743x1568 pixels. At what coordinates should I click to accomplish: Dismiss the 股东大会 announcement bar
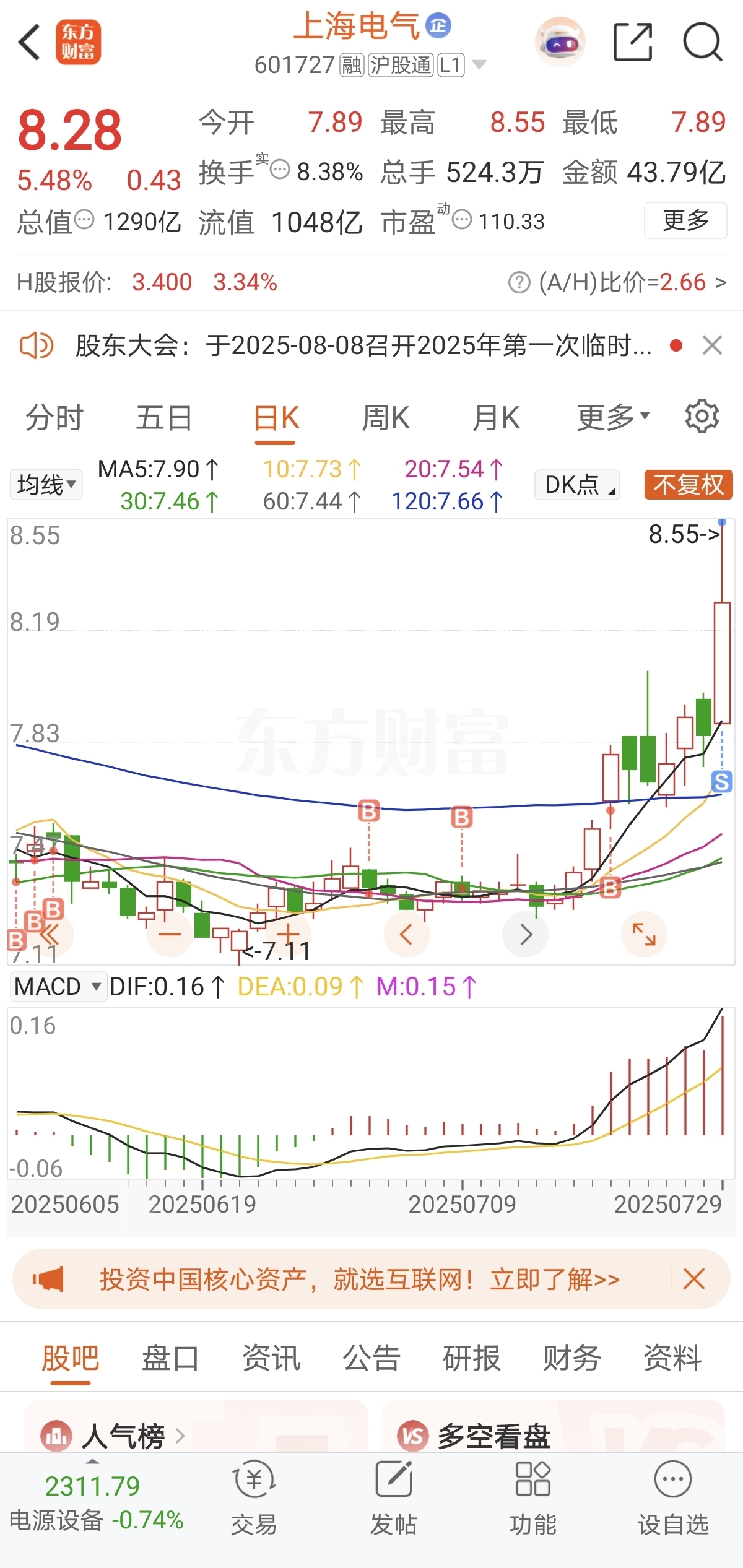712,345
